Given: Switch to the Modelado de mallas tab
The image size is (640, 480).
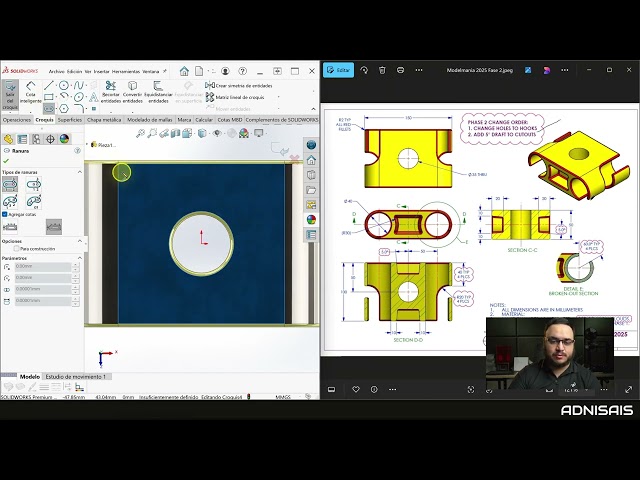Looking at the screenshot, I should click(x=150, y=120).
